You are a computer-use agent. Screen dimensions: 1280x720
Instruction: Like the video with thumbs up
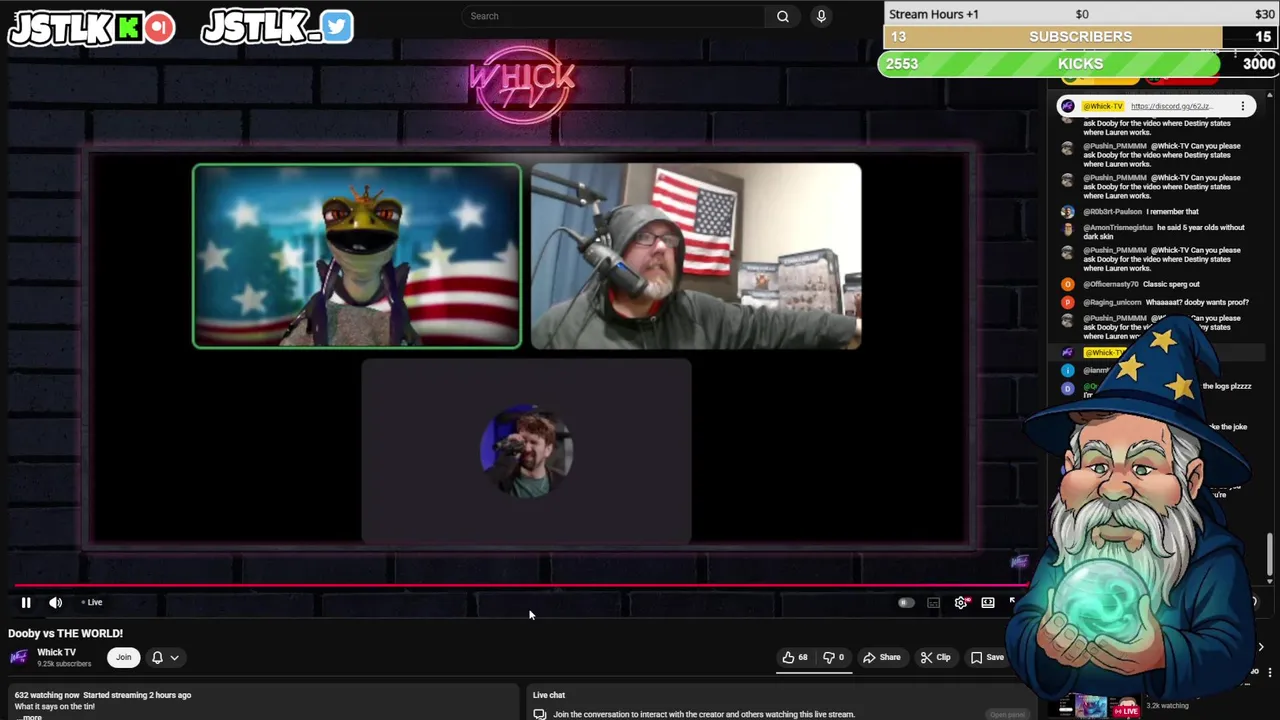[x=795, y=657]
